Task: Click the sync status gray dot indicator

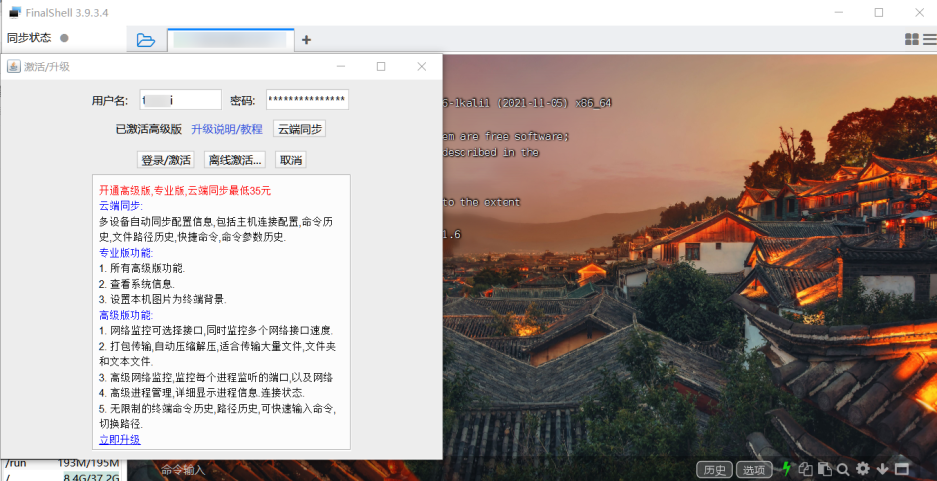Action: pos(65,38)
